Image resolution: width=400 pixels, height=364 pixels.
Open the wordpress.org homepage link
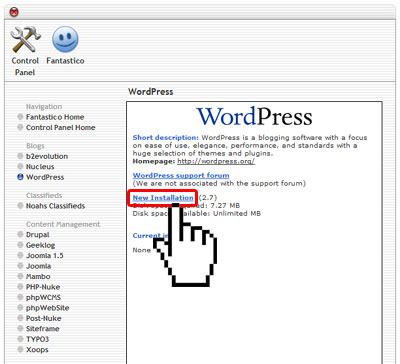216,161
